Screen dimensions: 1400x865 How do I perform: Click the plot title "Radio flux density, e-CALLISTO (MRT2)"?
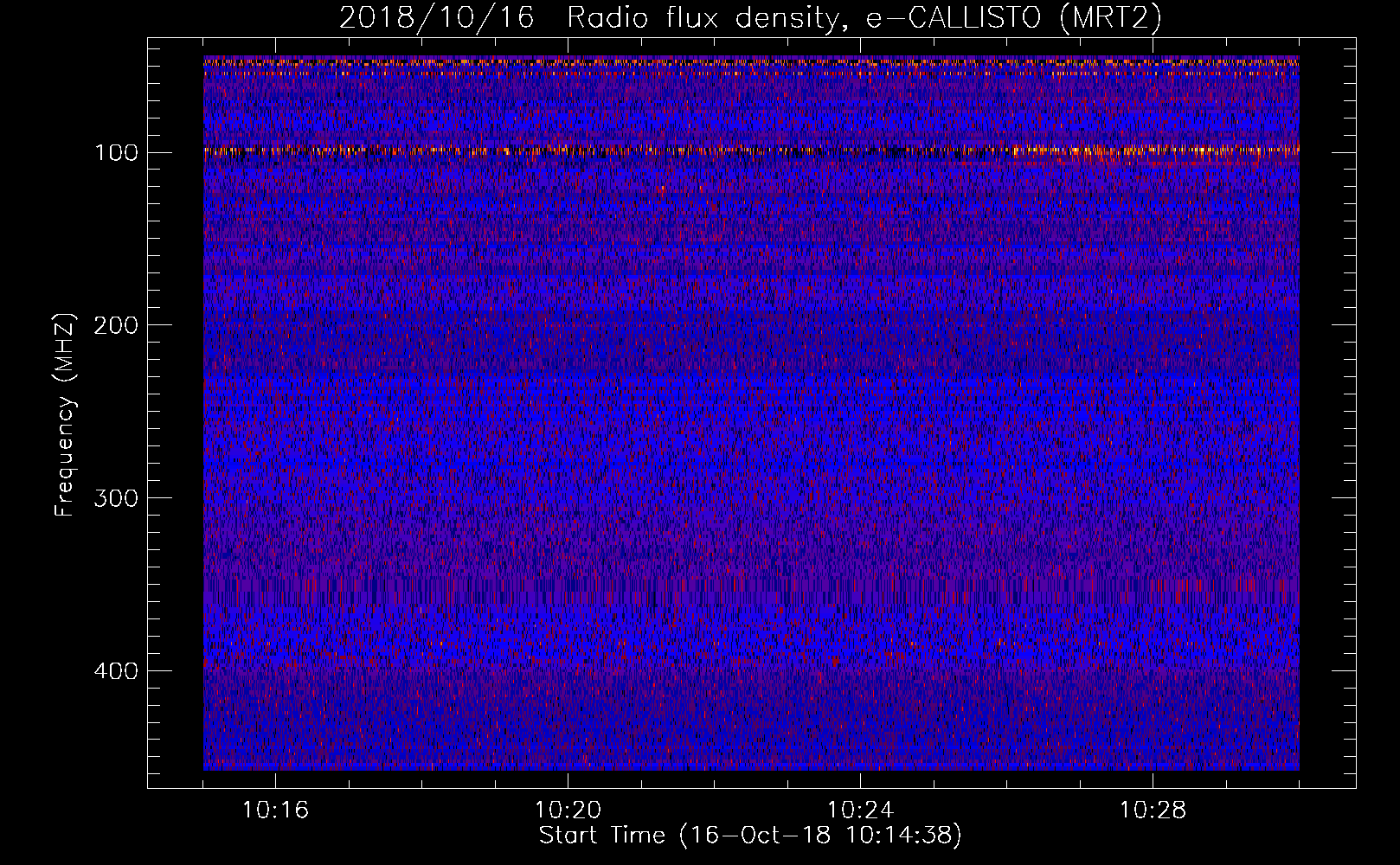click(864, 18)
